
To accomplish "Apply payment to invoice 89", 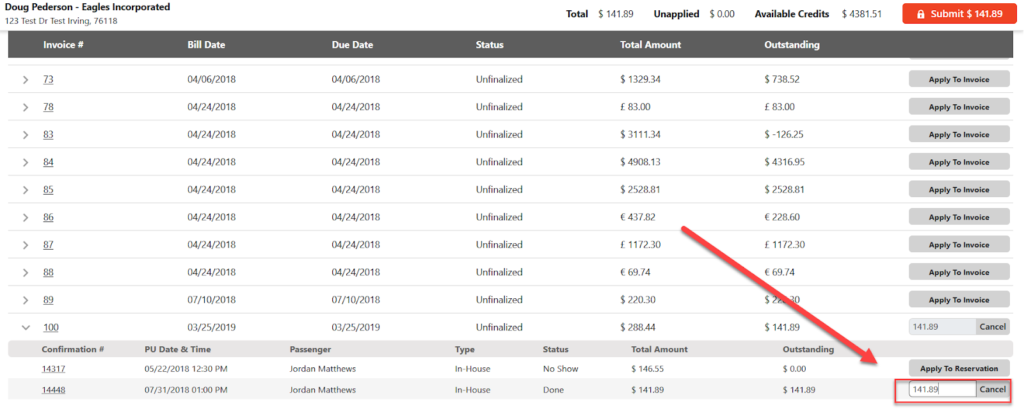I will click(959, 300).
